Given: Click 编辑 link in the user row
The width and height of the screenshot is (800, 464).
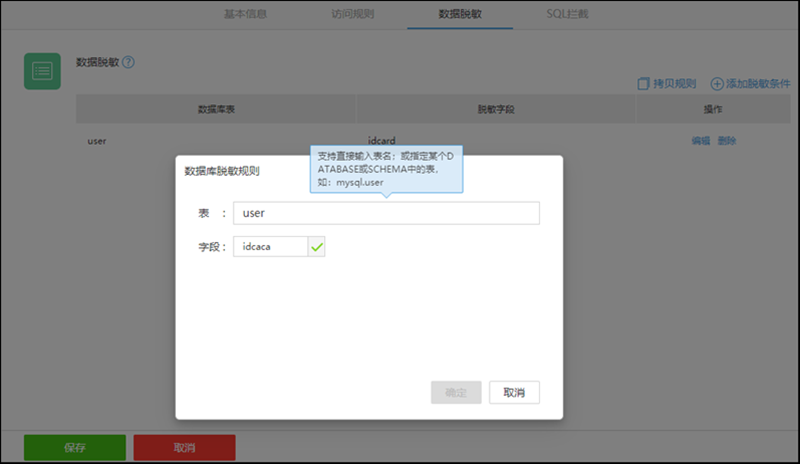Looking at the screenshot, I should point(700,141).
